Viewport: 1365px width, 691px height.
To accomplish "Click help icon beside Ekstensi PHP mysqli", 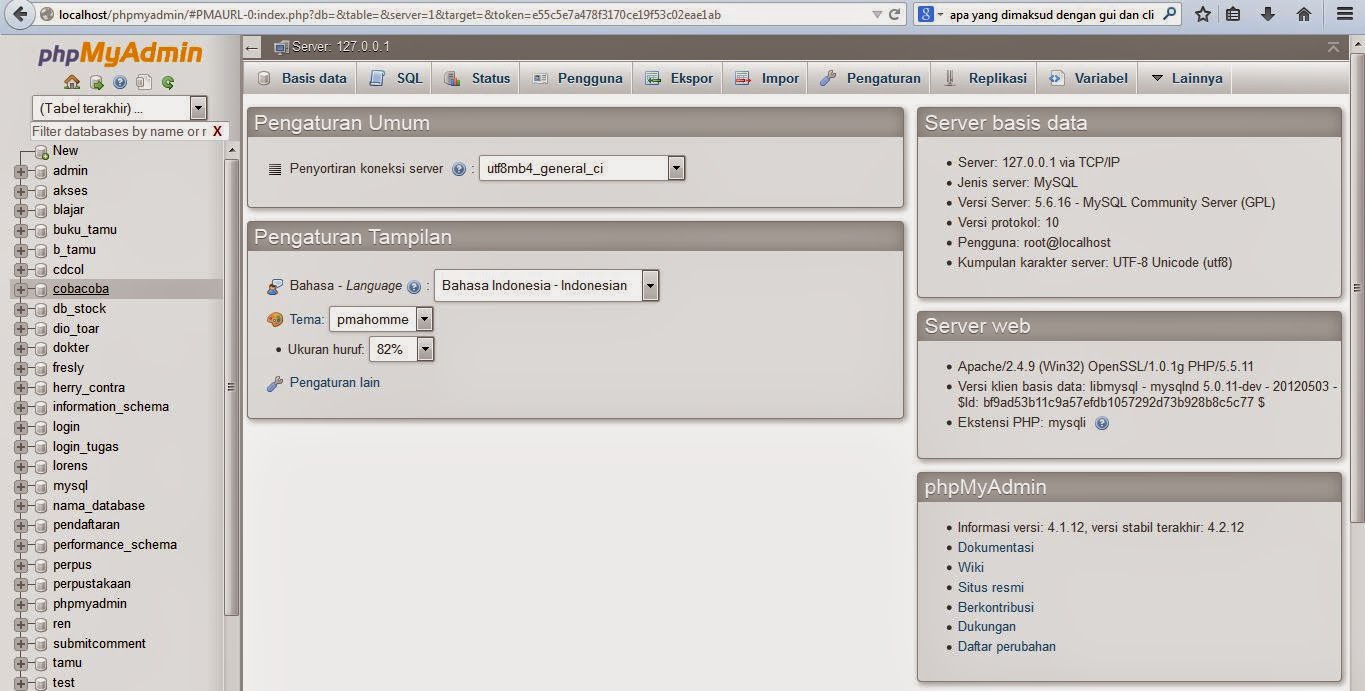I will pyautogui.click(x=1102, y=423).
